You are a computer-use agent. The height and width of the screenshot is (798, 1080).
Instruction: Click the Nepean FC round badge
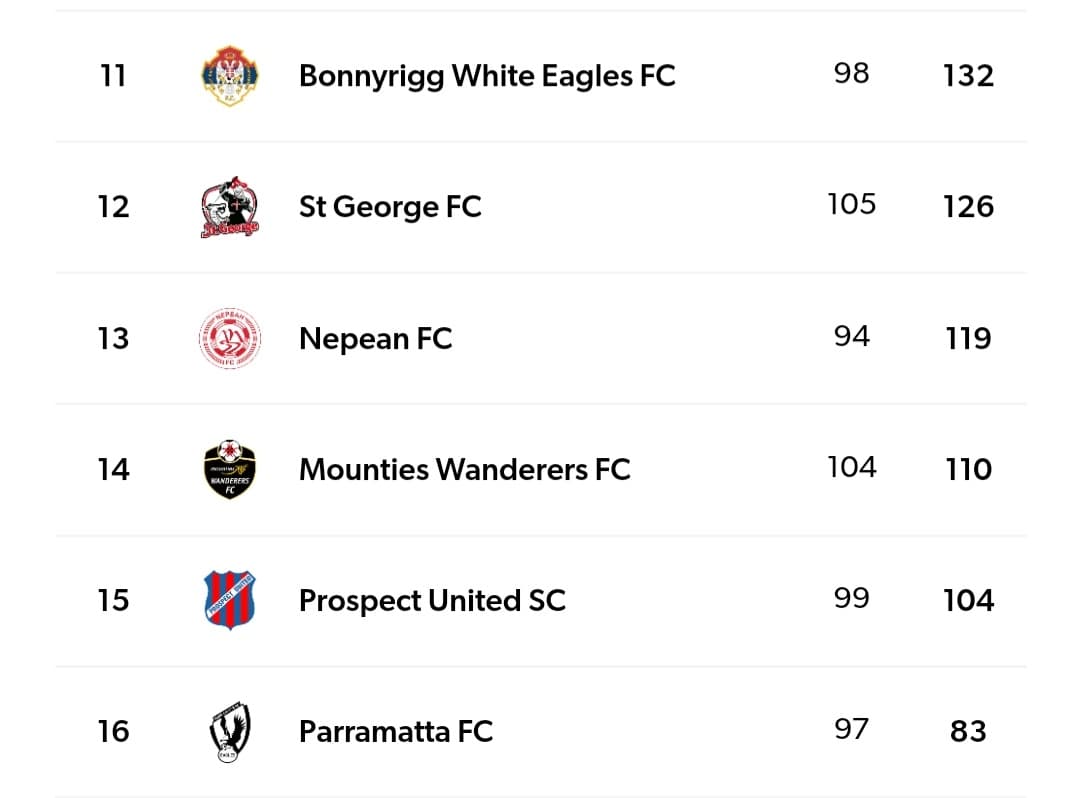230,338
